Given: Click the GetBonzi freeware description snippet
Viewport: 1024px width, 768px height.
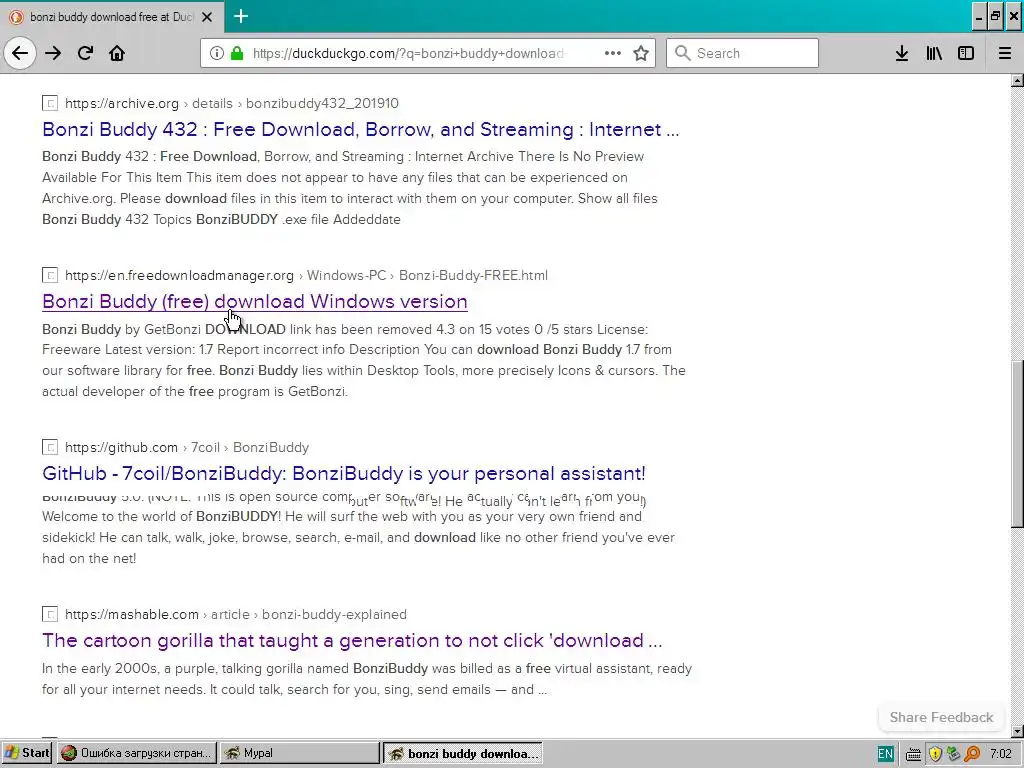Looking at the screenshot, I should pyautogui.click(x=364, y=360).
